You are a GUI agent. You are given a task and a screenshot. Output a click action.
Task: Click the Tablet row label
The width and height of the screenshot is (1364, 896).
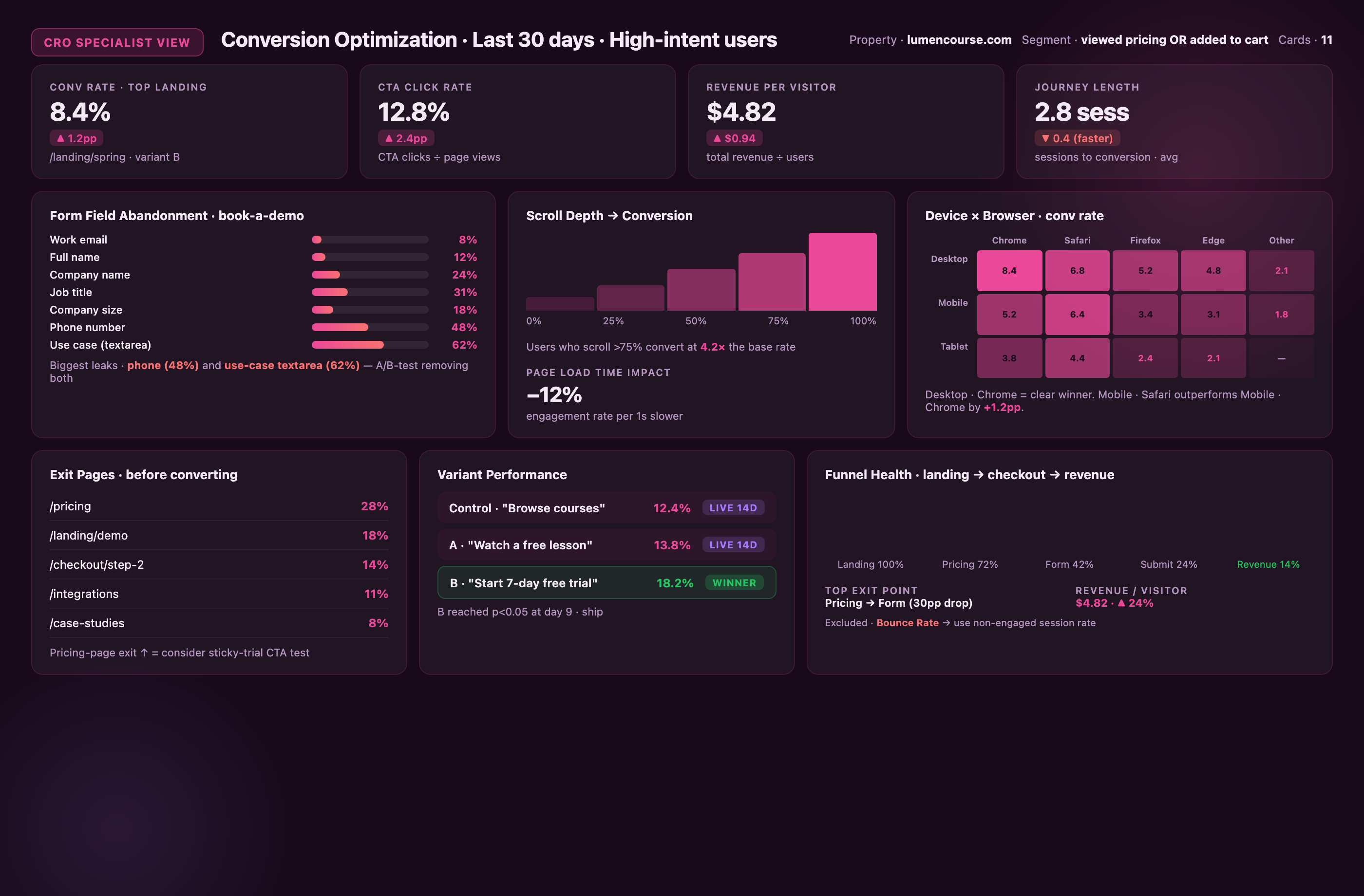coord(954,346)
